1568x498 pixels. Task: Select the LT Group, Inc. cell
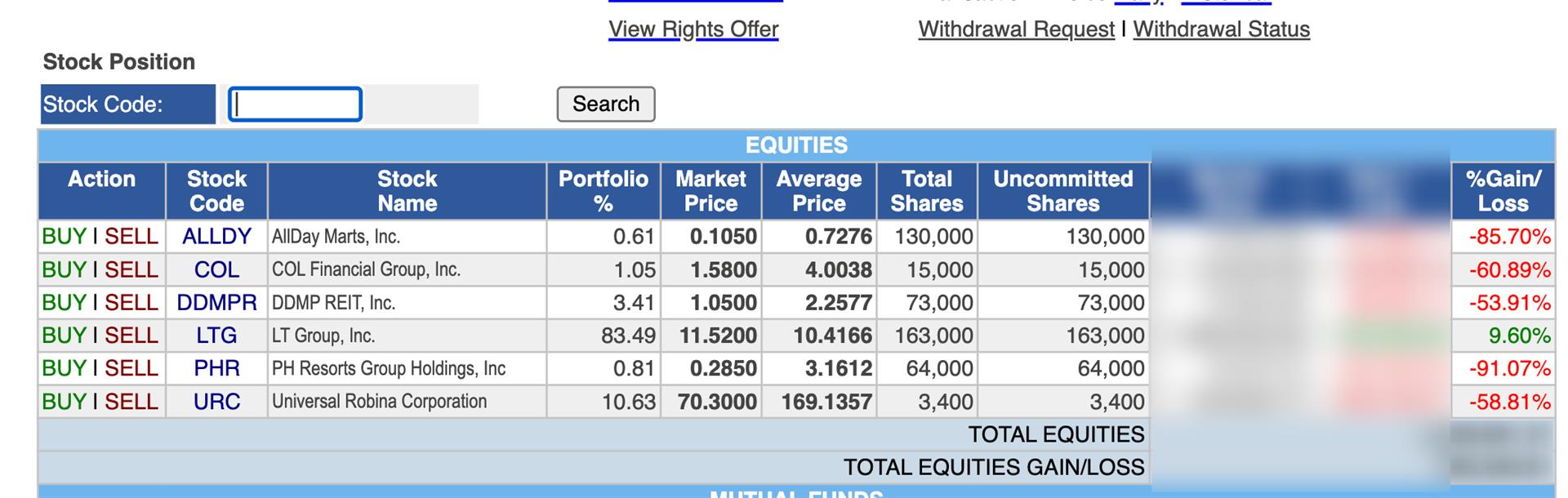pos(407,336)
